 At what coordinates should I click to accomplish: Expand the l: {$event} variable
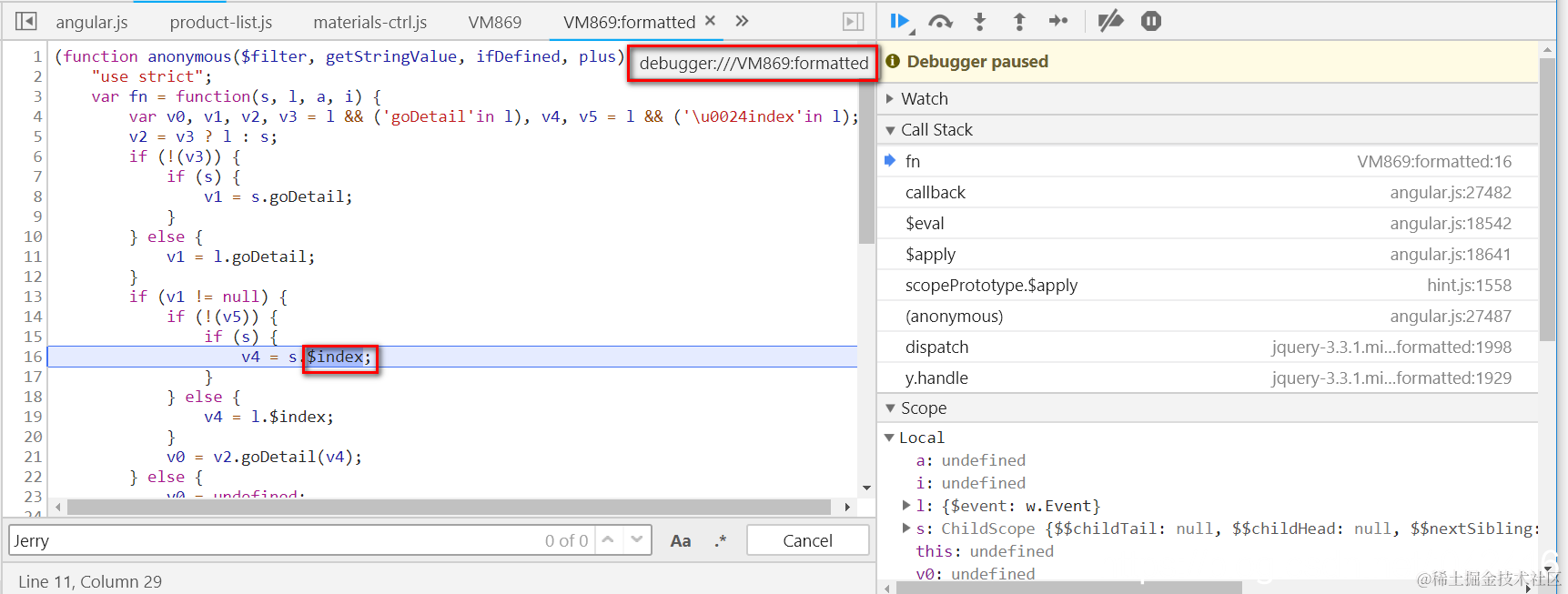pyautogui.click(x=906, y=505)
